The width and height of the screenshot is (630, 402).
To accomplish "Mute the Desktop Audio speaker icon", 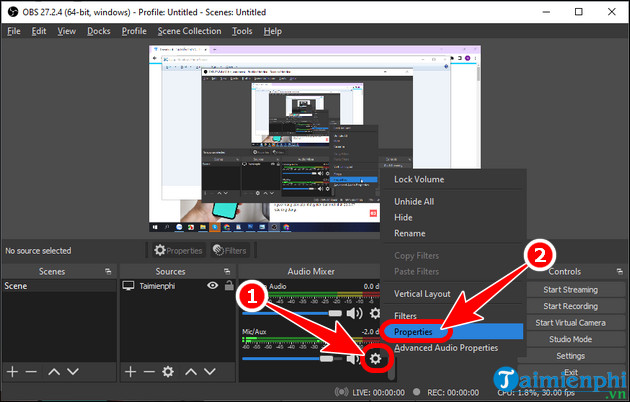I will 354,313.
